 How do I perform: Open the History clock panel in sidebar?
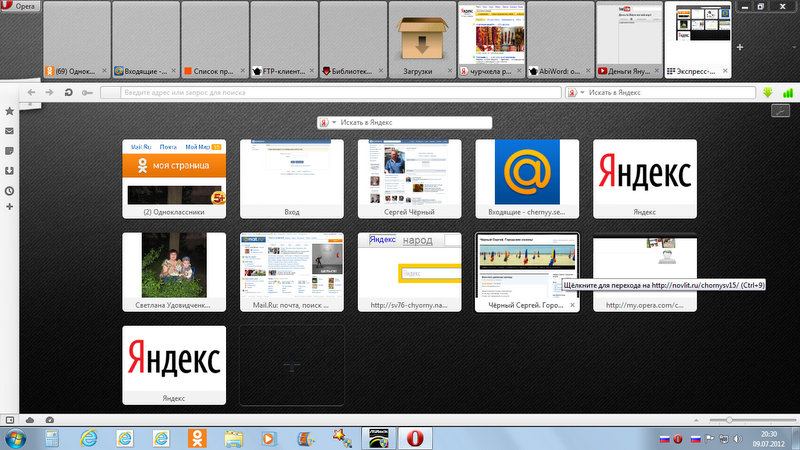pyautogui.click(x=9, y=191)
